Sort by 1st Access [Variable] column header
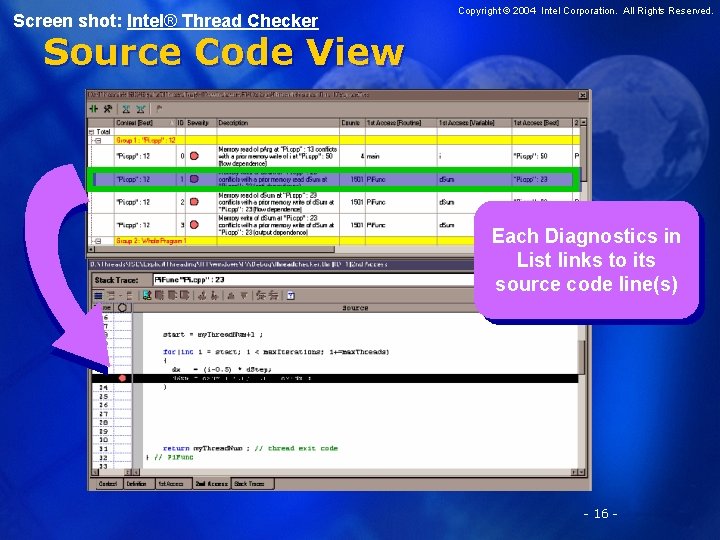The height and width of the screenshot is (540, 720). (474, 123)
